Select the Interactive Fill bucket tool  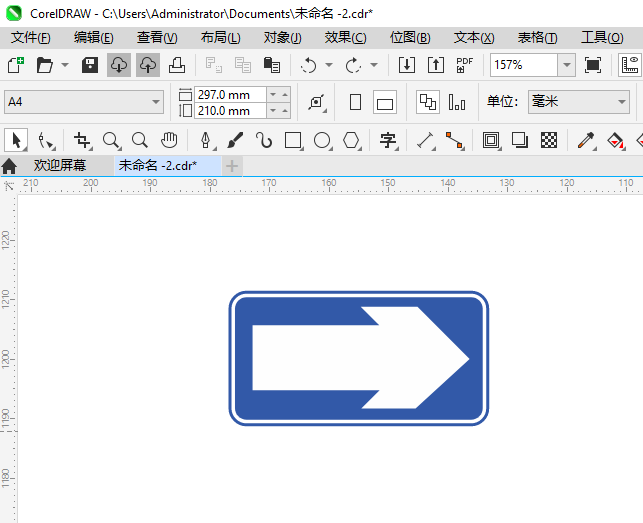(x=616, y=140)
